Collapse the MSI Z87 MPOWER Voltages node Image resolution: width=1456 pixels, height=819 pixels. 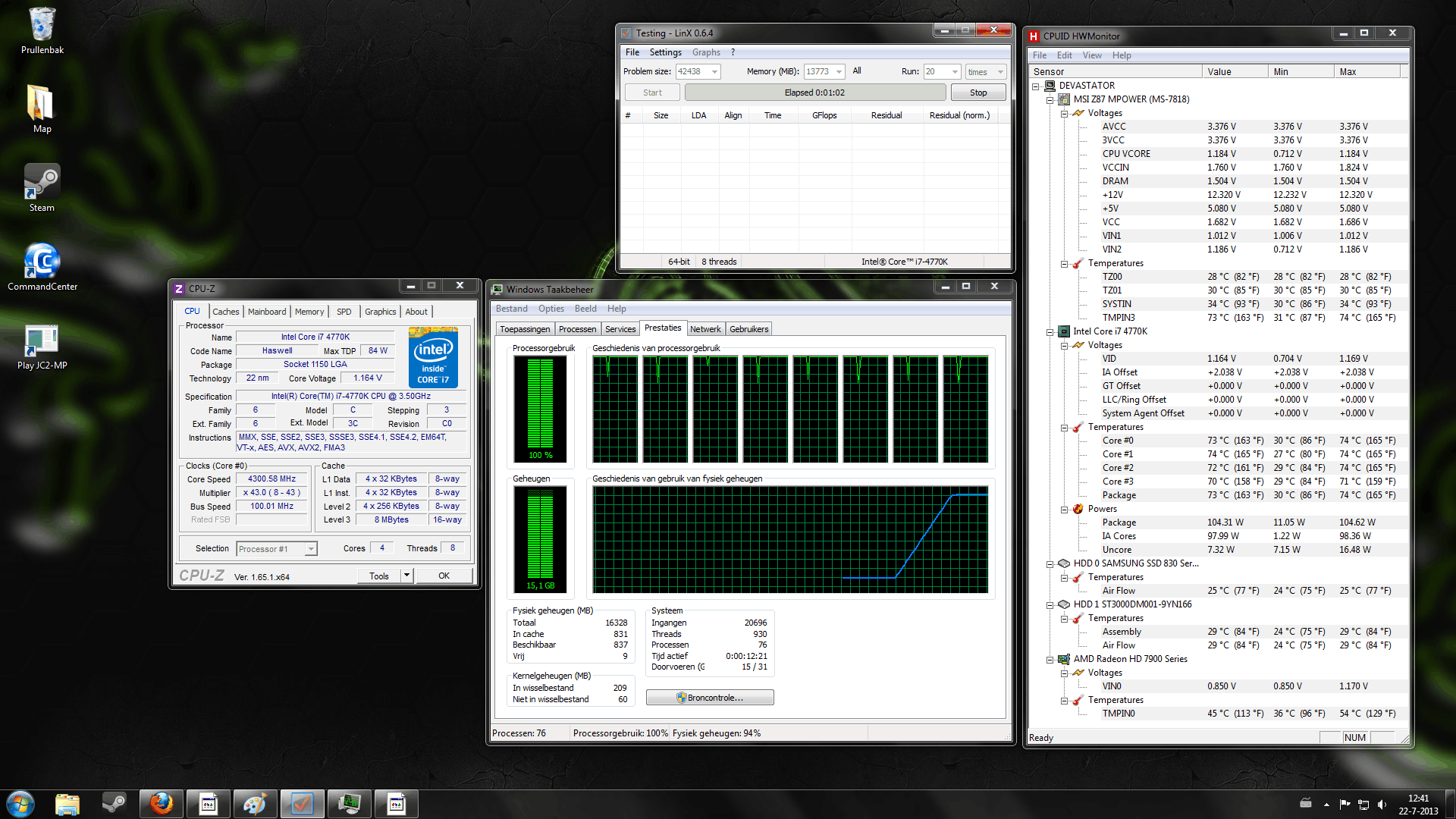pyautogui.click(x=1064, y=114)
